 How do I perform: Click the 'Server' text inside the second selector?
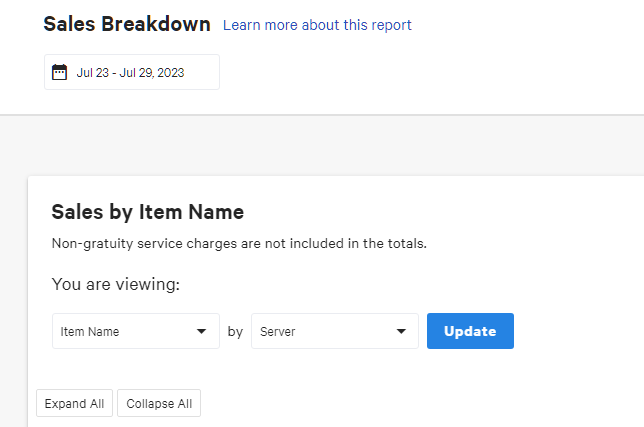point(278,332)
